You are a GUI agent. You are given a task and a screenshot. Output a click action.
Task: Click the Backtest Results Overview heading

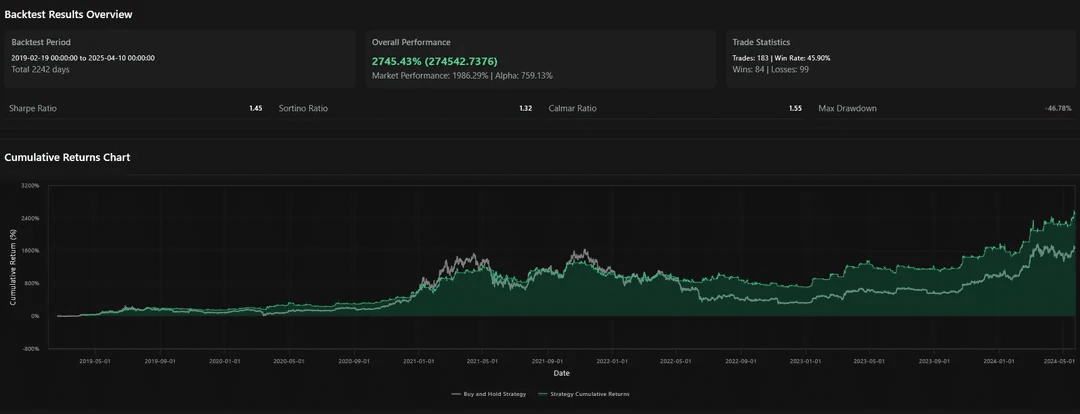tap(68, 14)
